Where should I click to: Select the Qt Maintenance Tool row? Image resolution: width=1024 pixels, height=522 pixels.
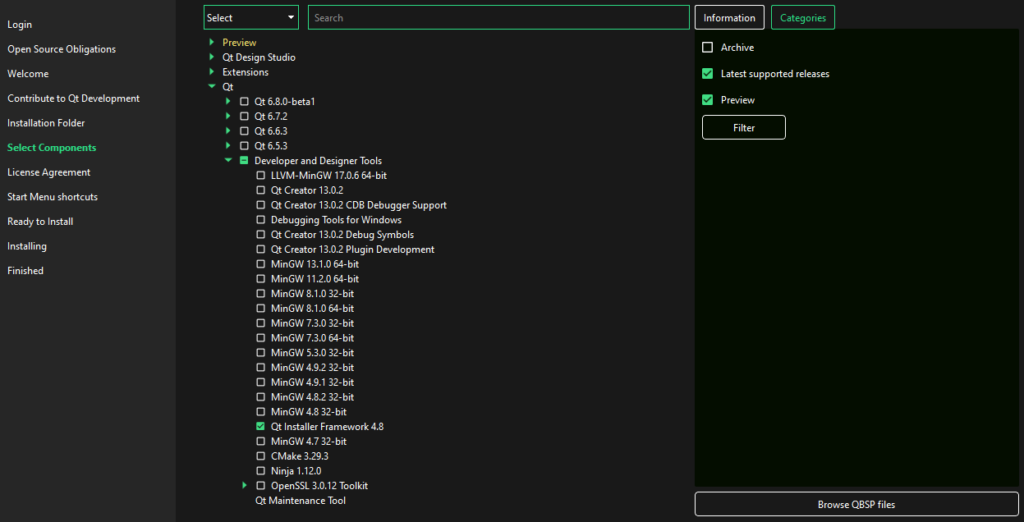300,500
